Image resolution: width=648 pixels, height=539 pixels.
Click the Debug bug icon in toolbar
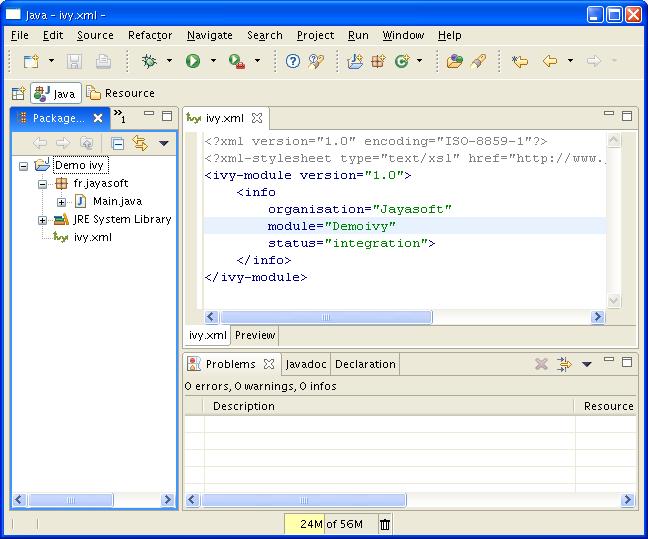tap(149, 61)
